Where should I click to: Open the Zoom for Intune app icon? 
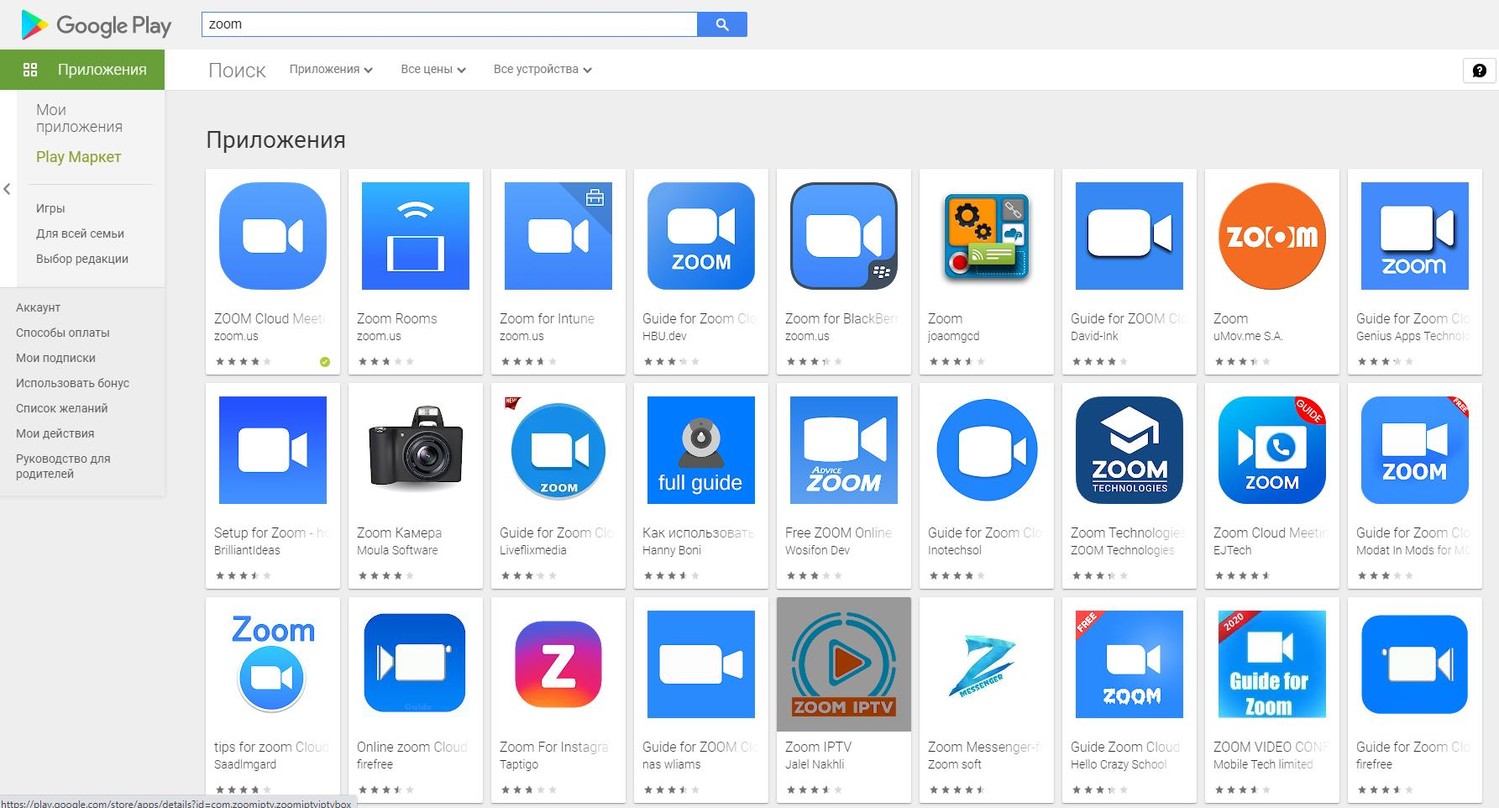(x=558, y=236)
